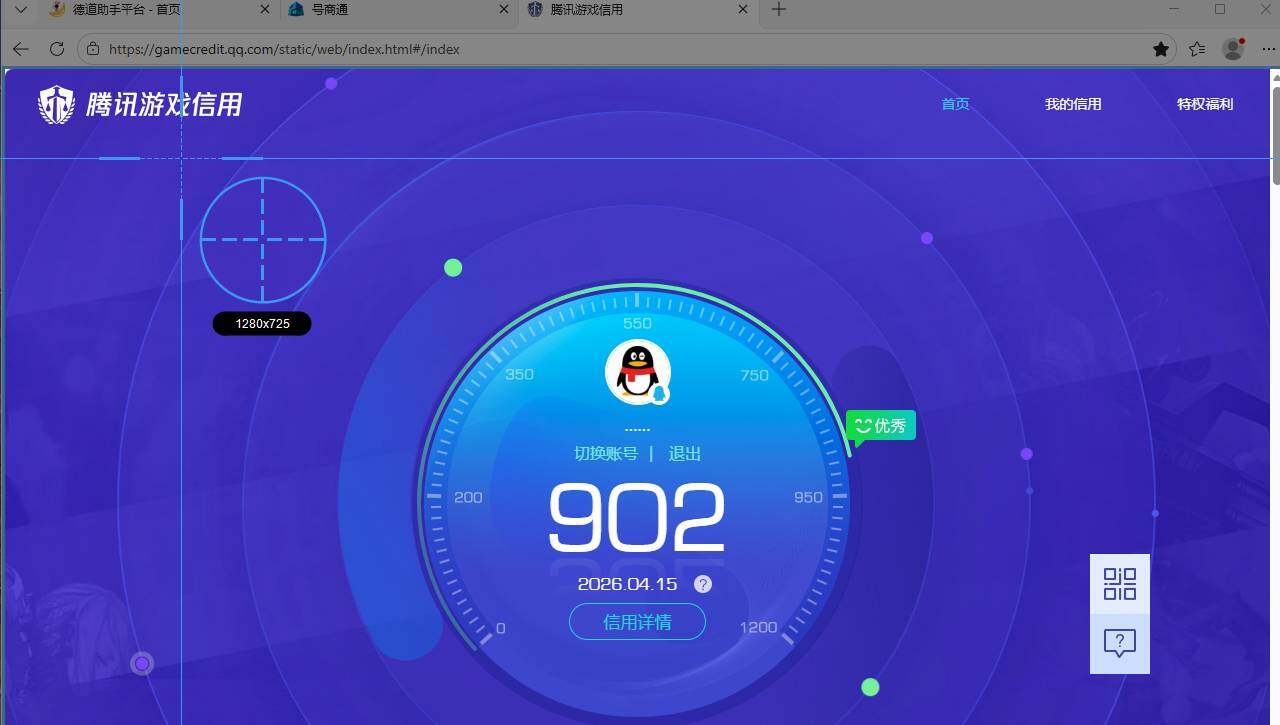This screenshot has height=725, width=1280.
Task: Click the 信用详情 button
Action: coord(637,622)
